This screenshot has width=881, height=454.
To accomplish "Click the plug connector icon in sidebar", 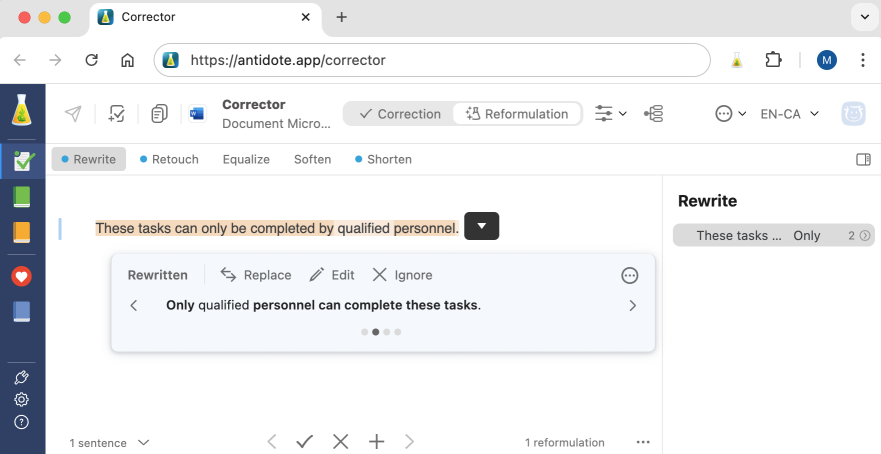I will tap(21, 378).
